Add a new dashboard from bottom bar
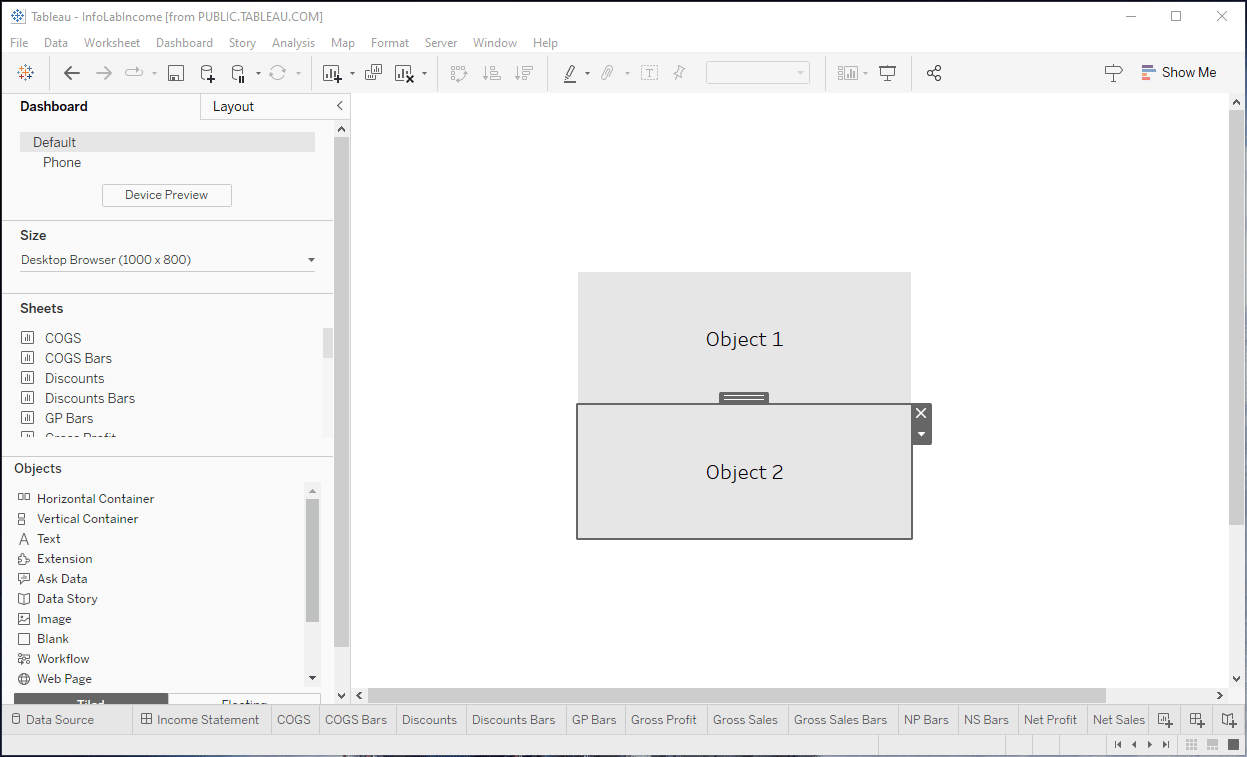Image resolution: width=1247 pixels, height=757 pixels. [1196, 719]
